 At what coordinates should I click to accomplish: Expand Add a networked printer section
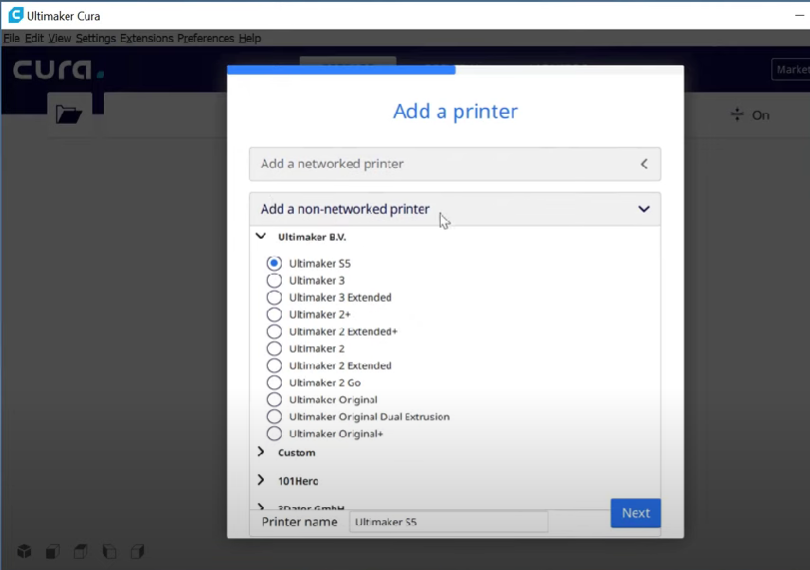(455, 164)
